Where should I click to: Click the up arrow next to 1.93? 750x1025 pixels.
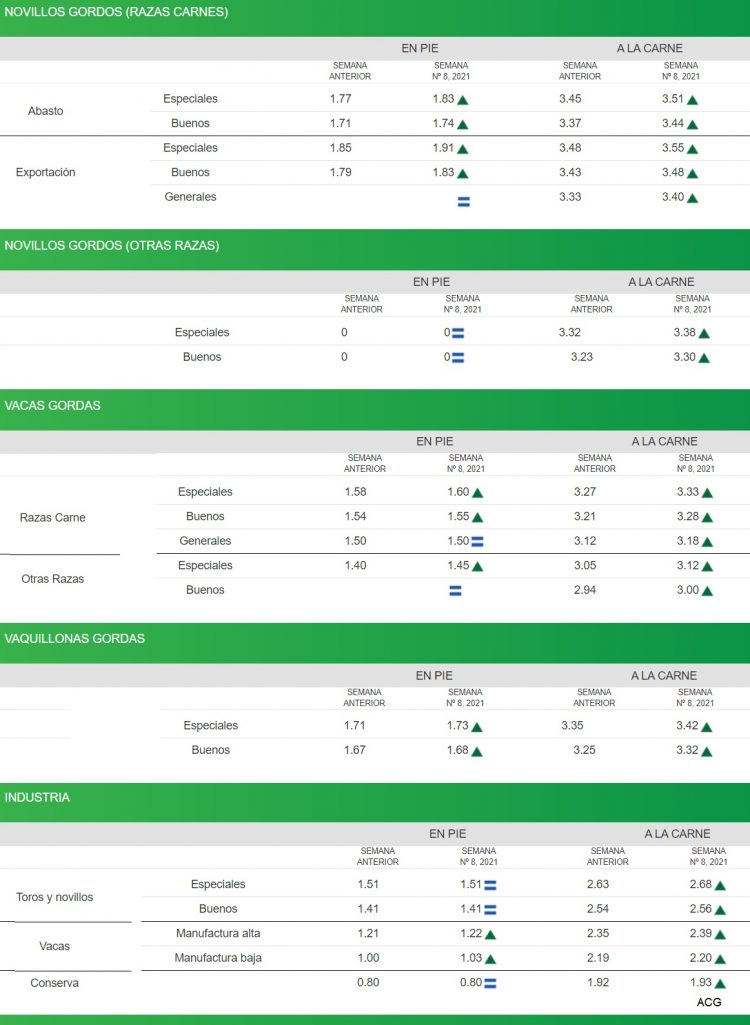click(719, 984)
